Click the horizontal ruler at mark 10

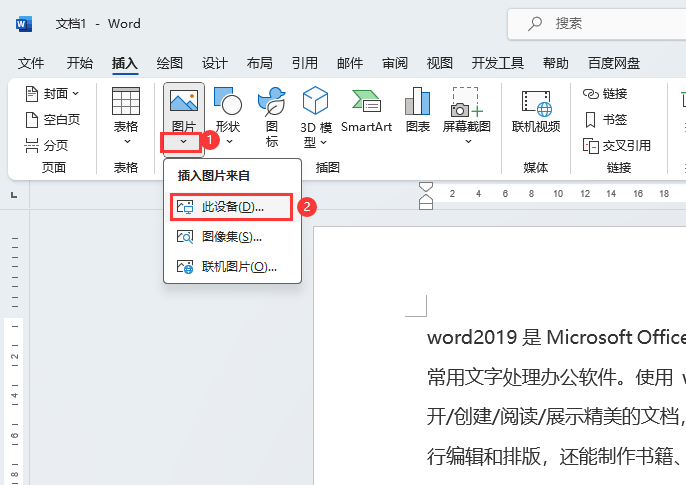click(x=558, y=194)
